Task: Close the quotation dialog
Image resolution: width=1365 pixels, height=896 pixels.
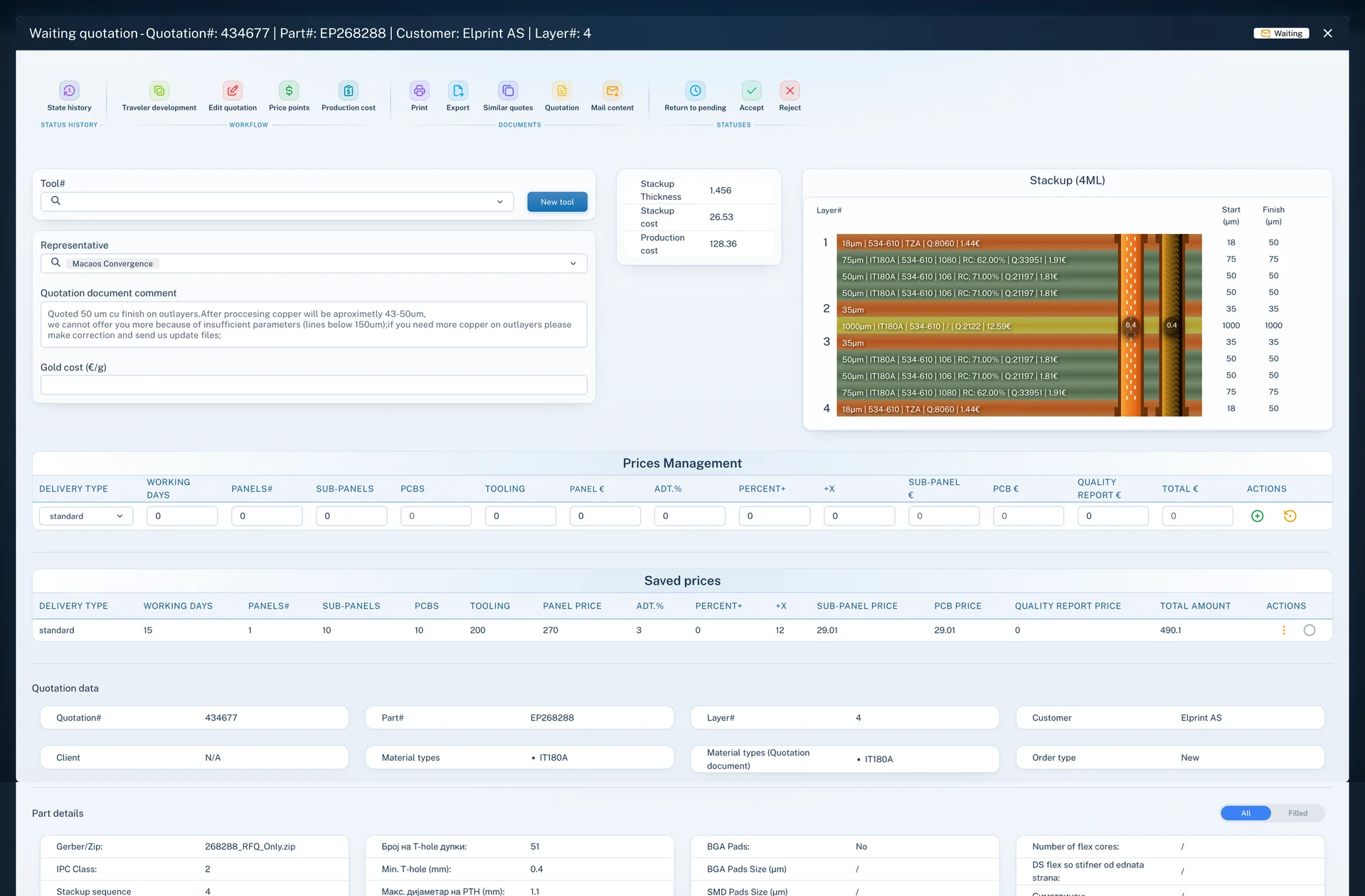Action: coord(1327,33)
